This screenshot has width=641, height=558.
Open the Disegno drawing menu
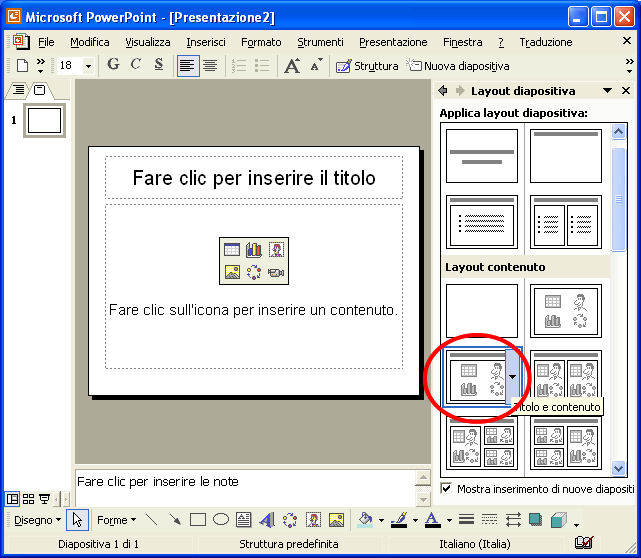click(x=37, y=520)
